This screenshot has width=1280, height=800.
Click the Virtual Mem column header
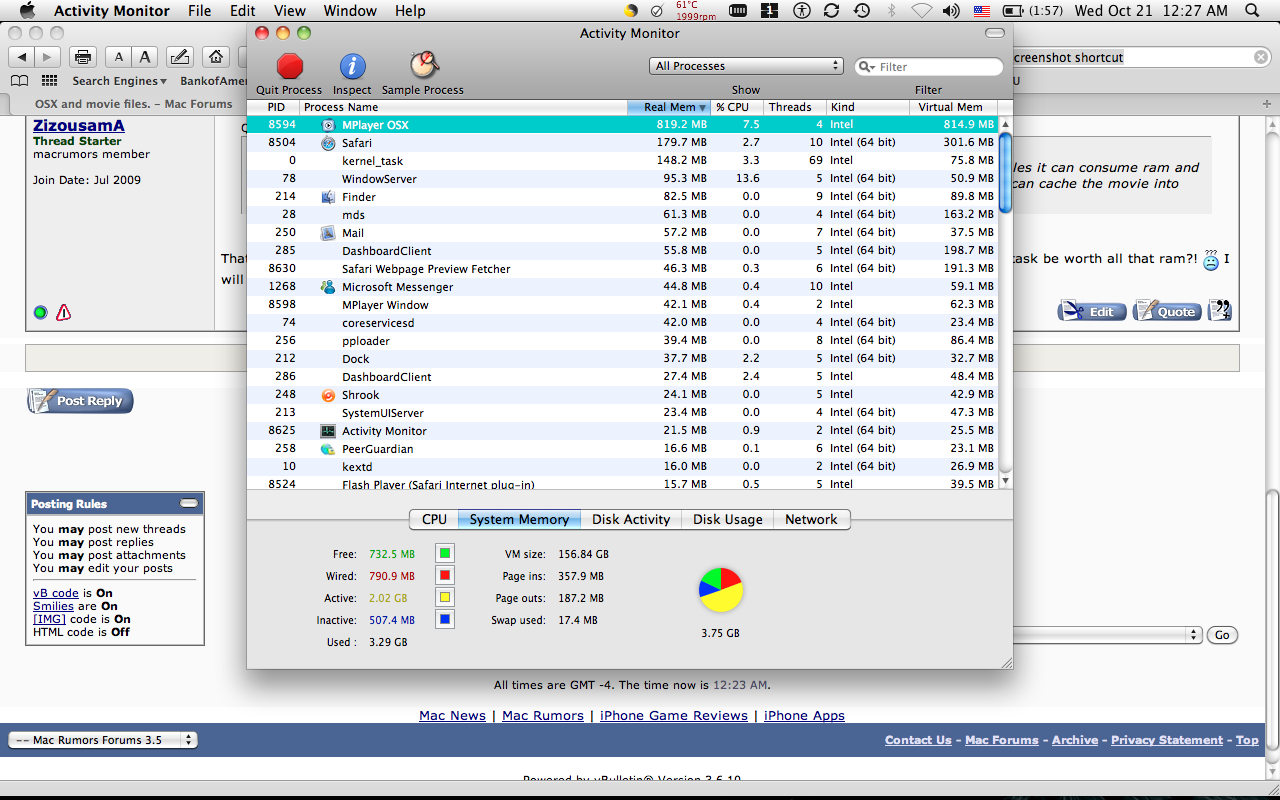point(954,107)
